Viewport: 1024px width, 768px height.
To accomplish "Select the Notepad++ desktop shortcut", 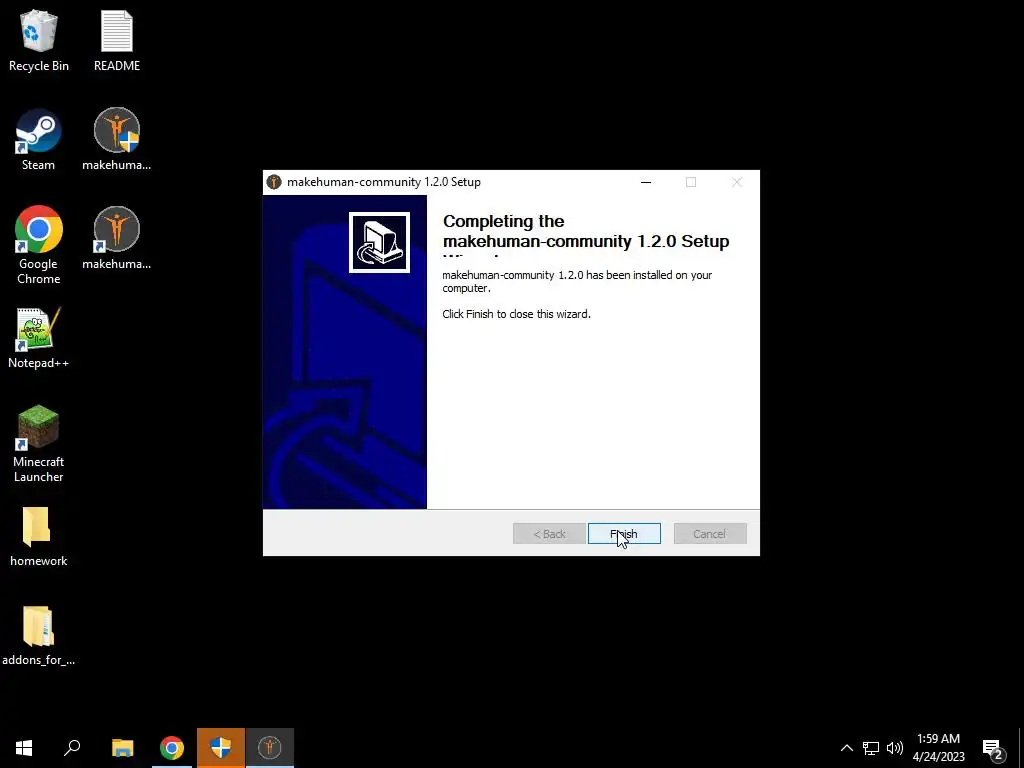I will coord(39,338).
